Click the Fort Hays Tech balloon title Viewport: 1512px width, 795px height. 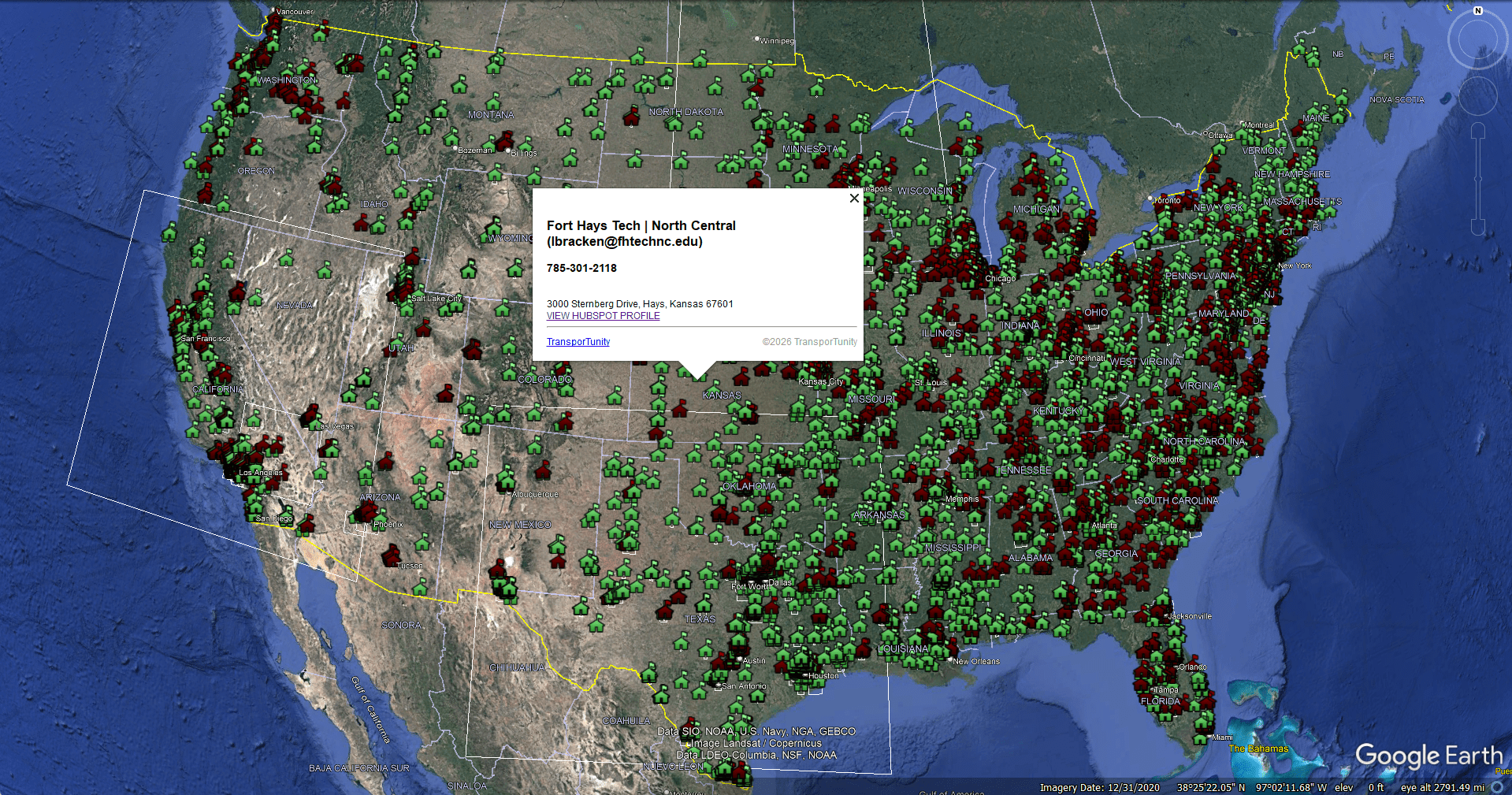point(641,233)
